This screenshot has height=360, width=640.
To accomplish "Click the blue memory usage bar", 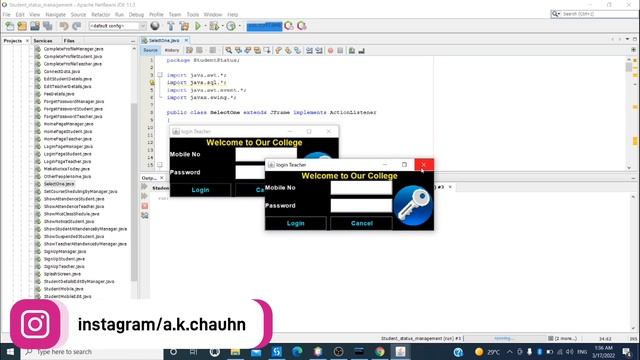I will 264,26.
